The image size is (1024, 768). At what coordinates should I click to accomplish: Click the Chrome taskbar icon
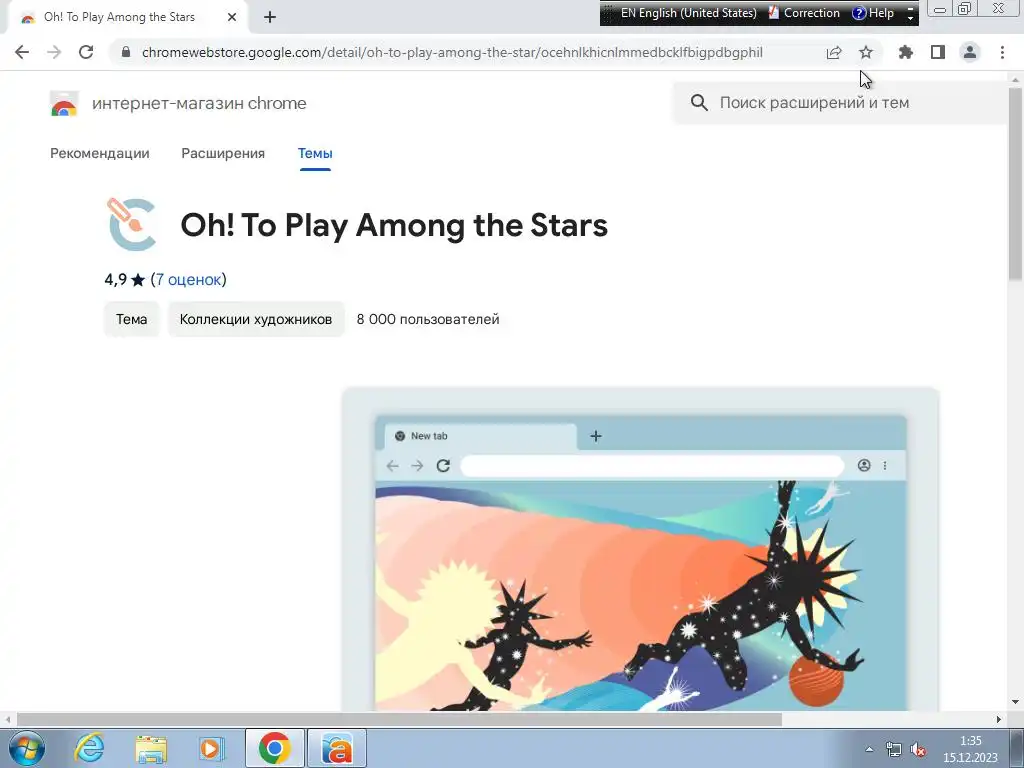pyautogui.click(x=274, y=748)
